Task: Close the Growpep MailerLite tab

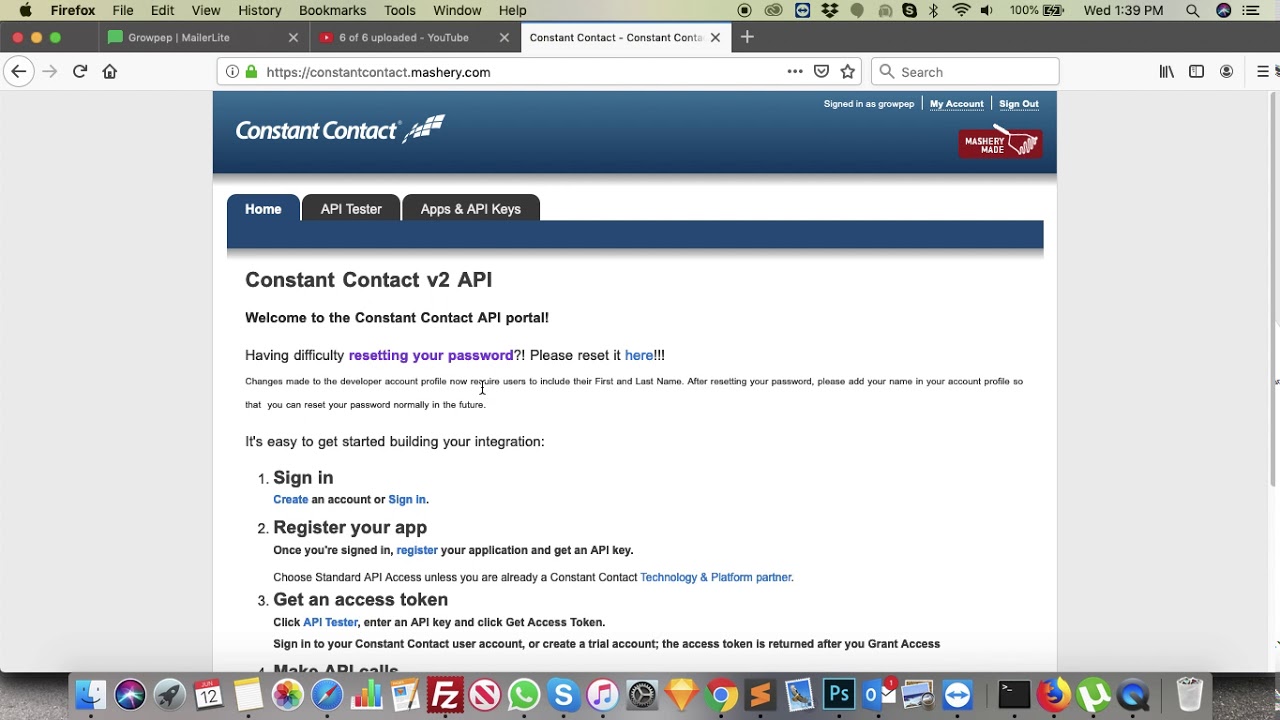Action: 293,37
